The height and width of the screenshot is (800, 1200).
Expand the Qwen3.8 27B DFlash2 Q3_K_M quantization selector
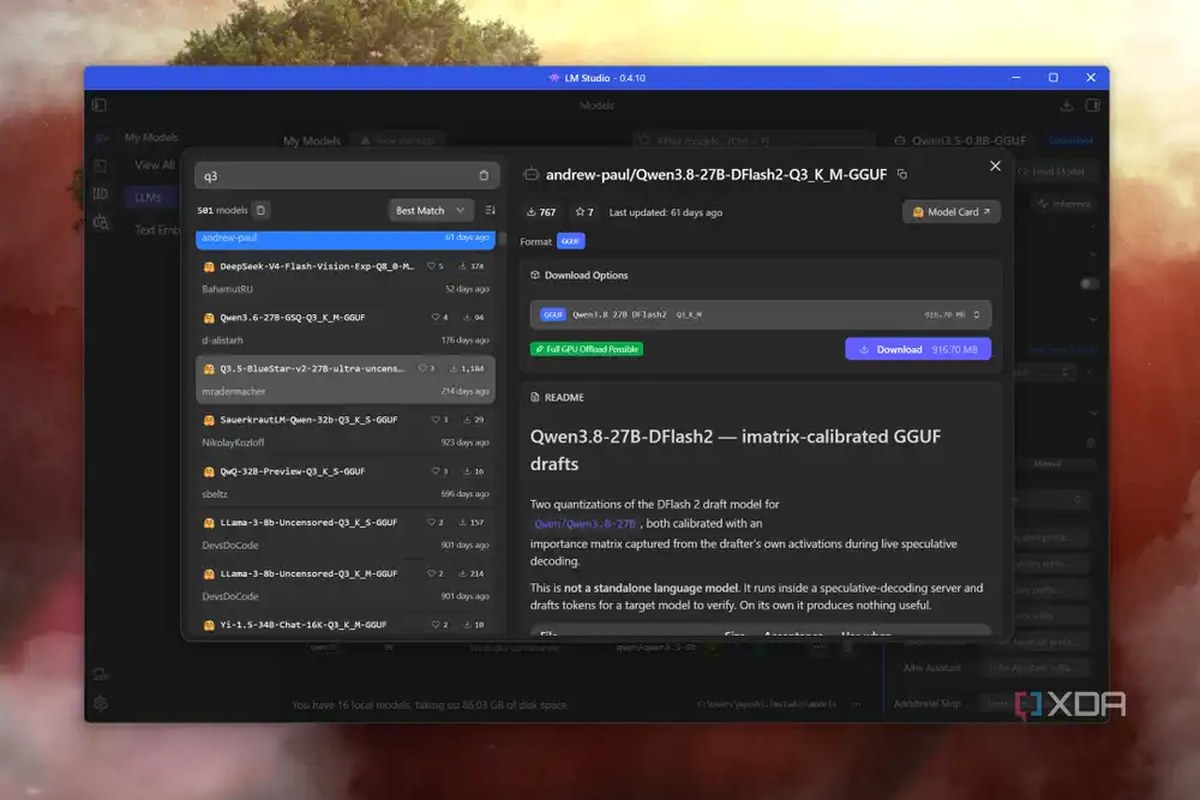tap(761, 314)
